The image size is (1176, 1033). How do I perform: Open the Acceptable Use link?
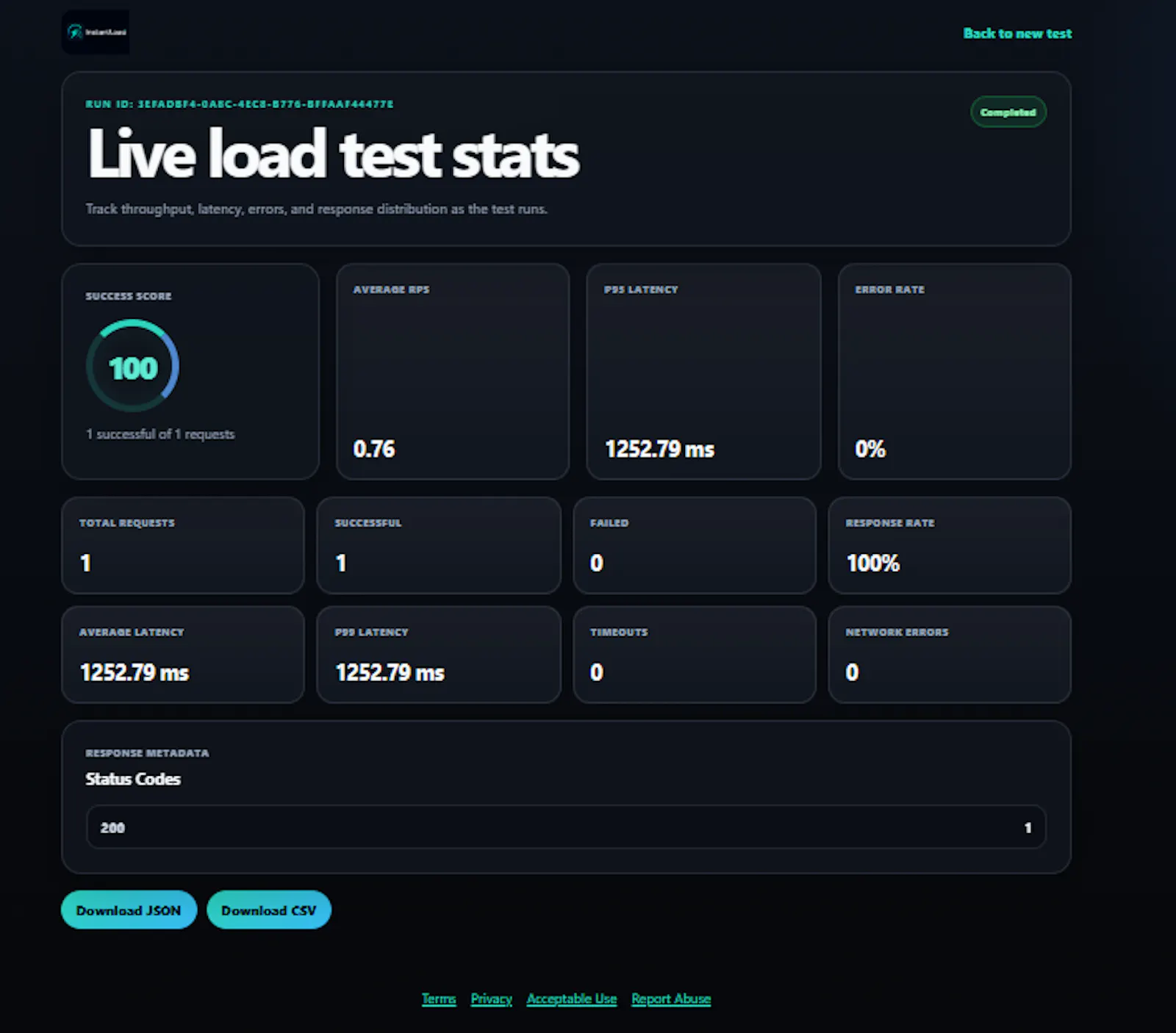[571, 999]
